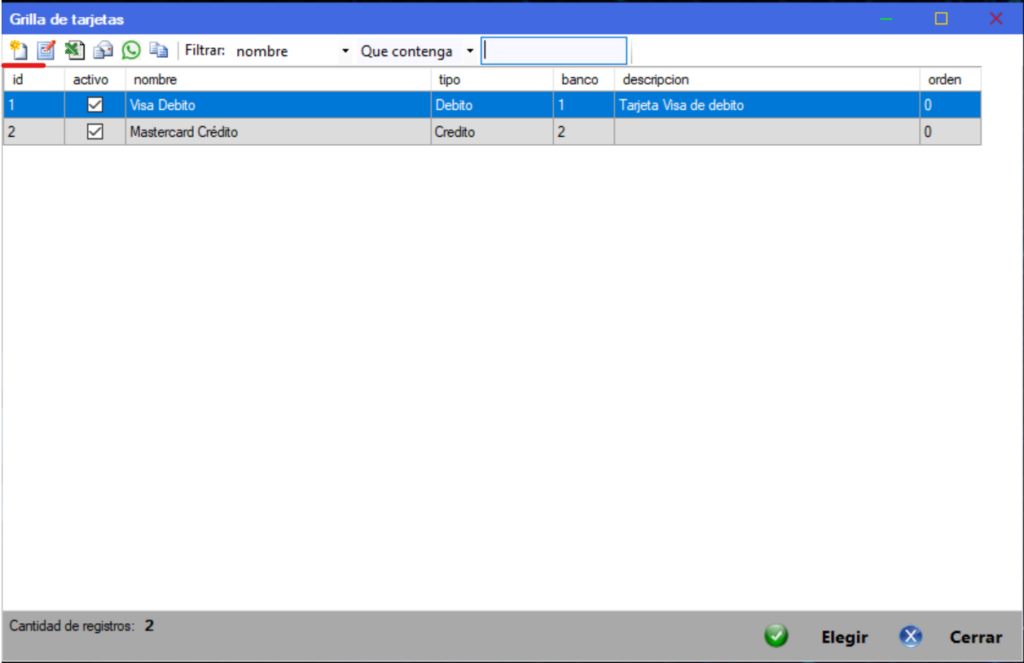Click the Debito type cell
Viewport: 1024px width, 663px height.
pyautogui.click(x=492, y=105)
